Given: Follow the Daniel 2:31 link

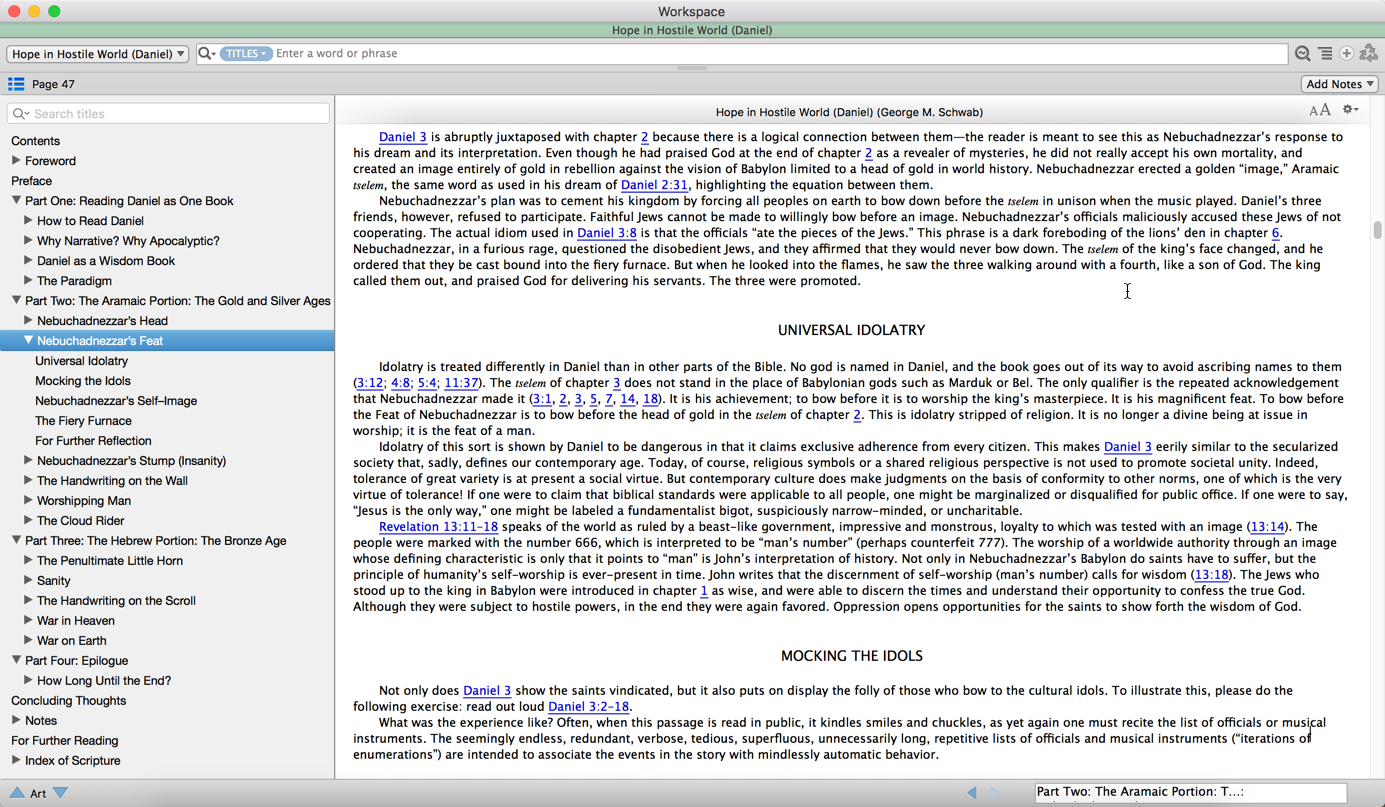Looking at the screenshot, I should click(x=654, y=185).
